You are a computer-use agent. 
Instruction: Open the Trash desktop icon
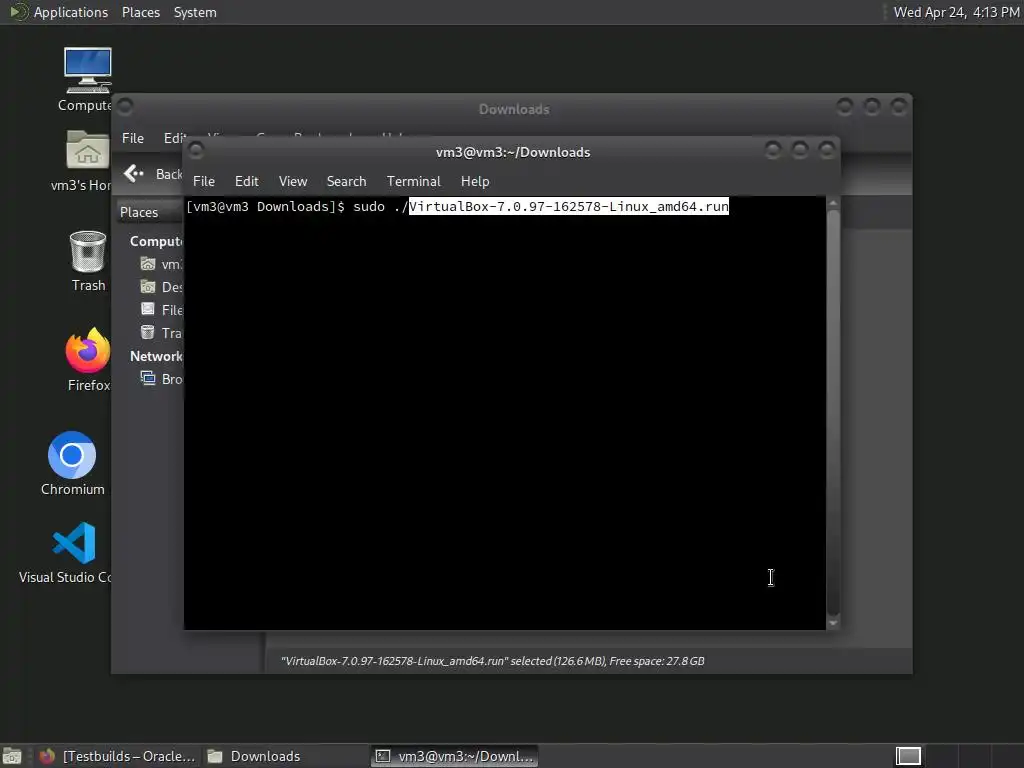88,261
